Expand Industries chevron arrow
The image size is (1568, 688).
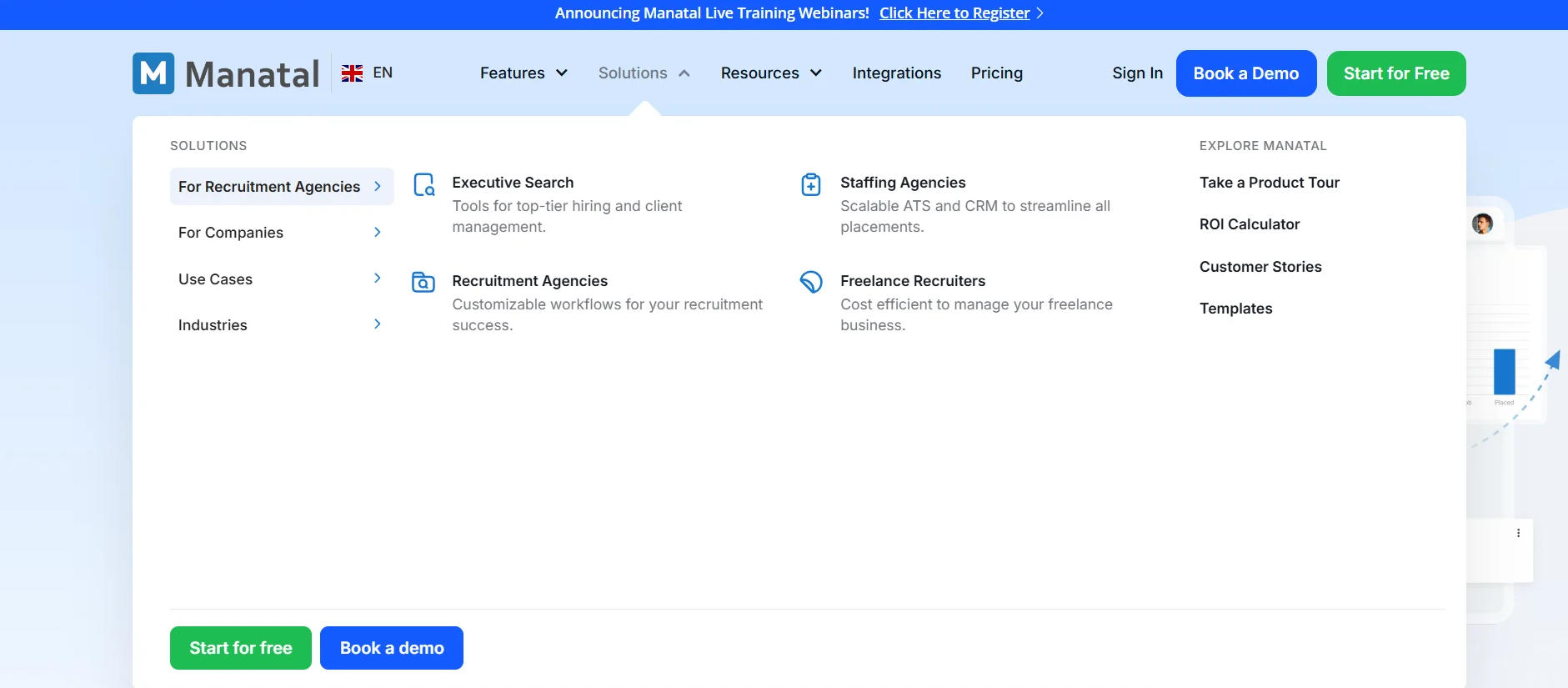click(x=378, y=324)
